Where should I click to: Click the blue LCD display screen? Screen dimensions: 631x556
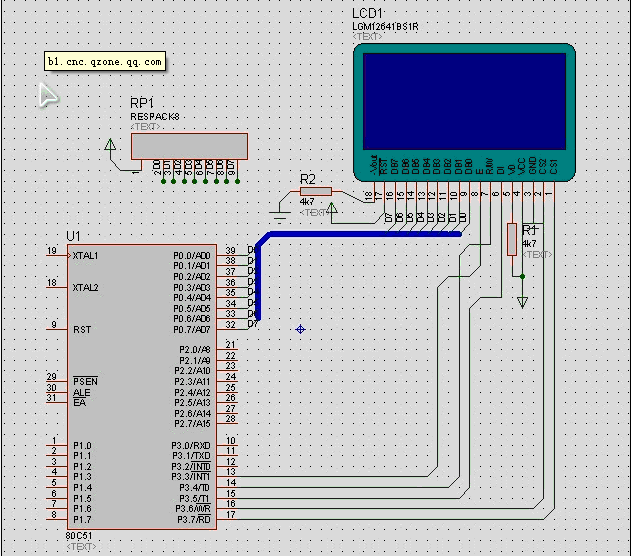464,100
